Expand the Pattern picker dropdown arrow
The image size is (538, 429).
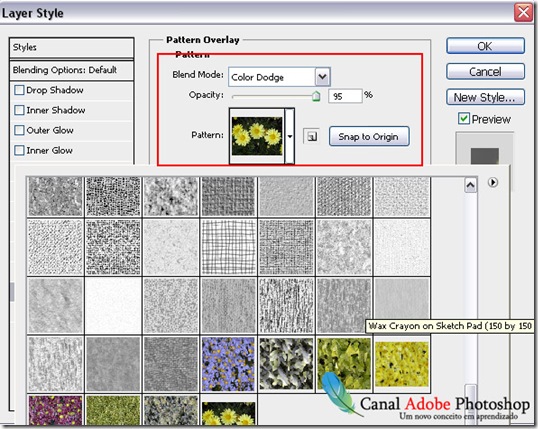click(x=290, y=136)
